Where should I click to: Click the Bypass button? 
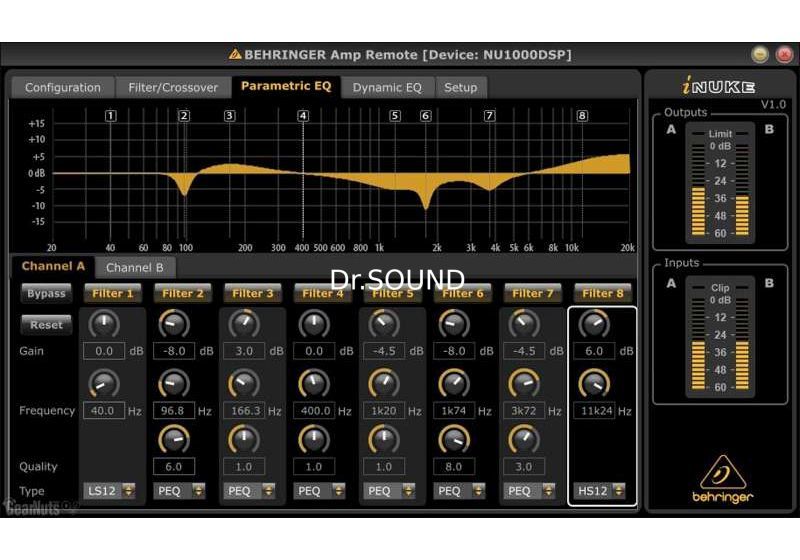(x=46, y=293)
